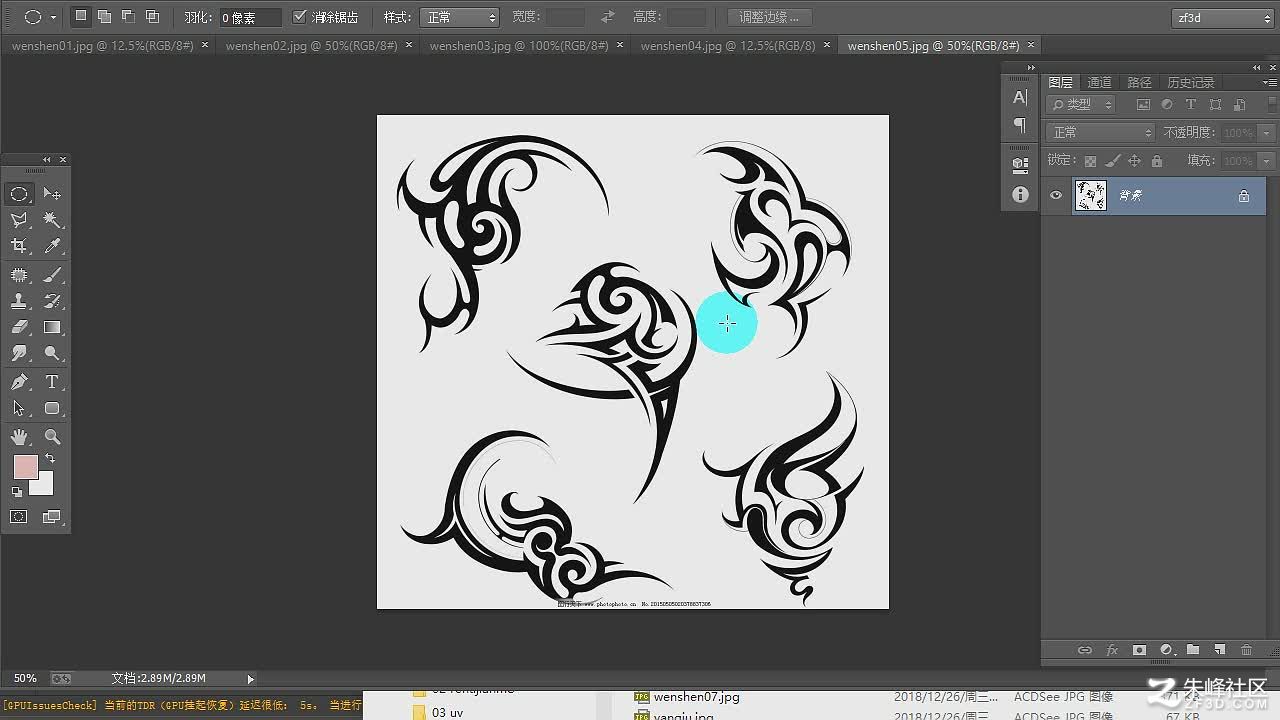
Task: Choose New Selection mode
Action: (81, 17)
